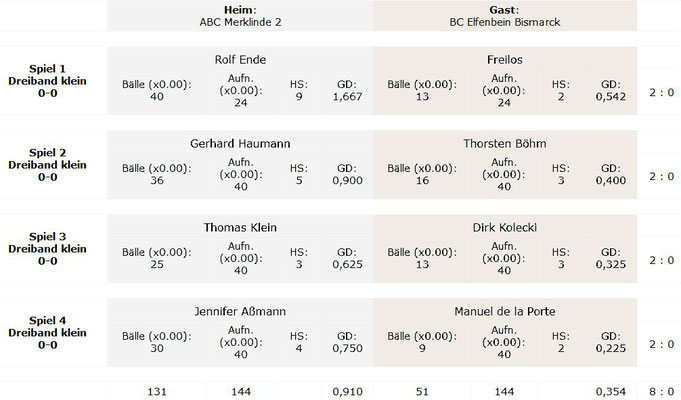Open player Dirk Kolecki
The width and height of the screenshot is (681, 400).
[x=505, y=227]
